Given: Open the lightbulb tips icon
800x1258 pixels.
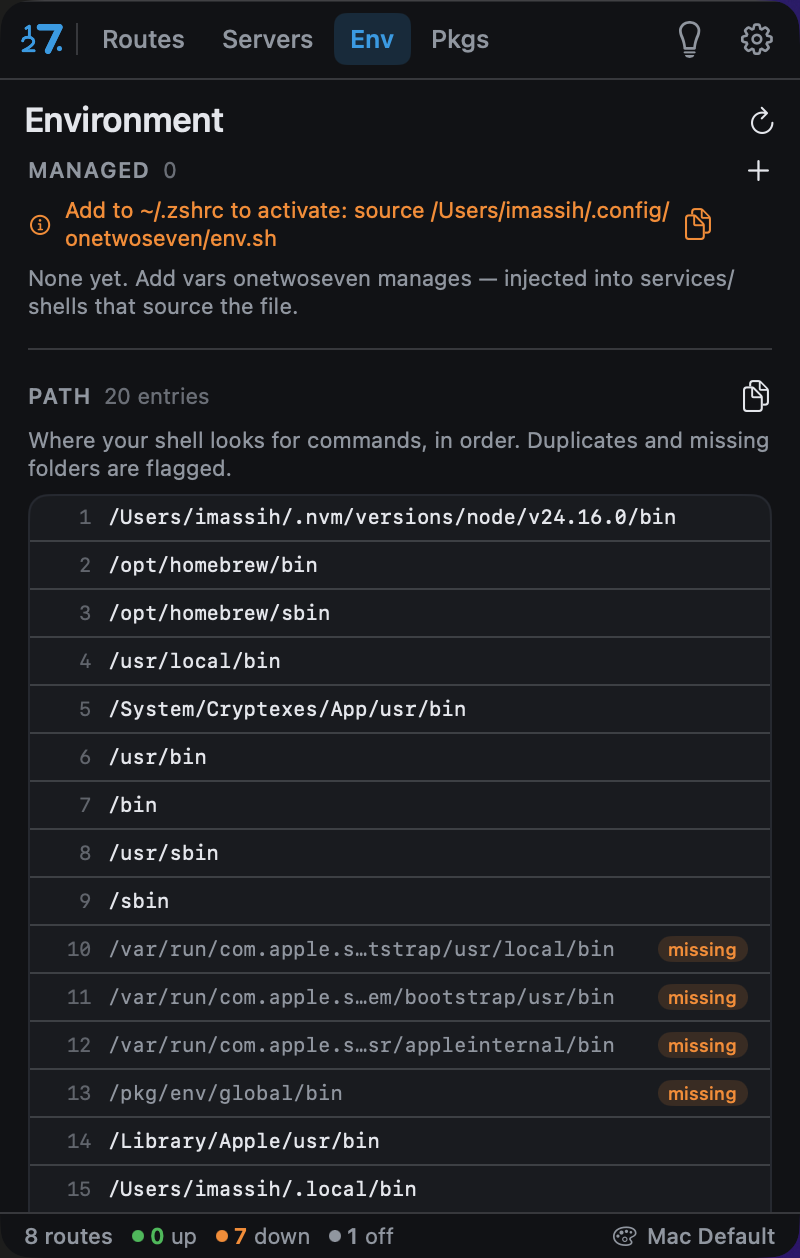Looking at the screenshot, I should click(689, 39).
